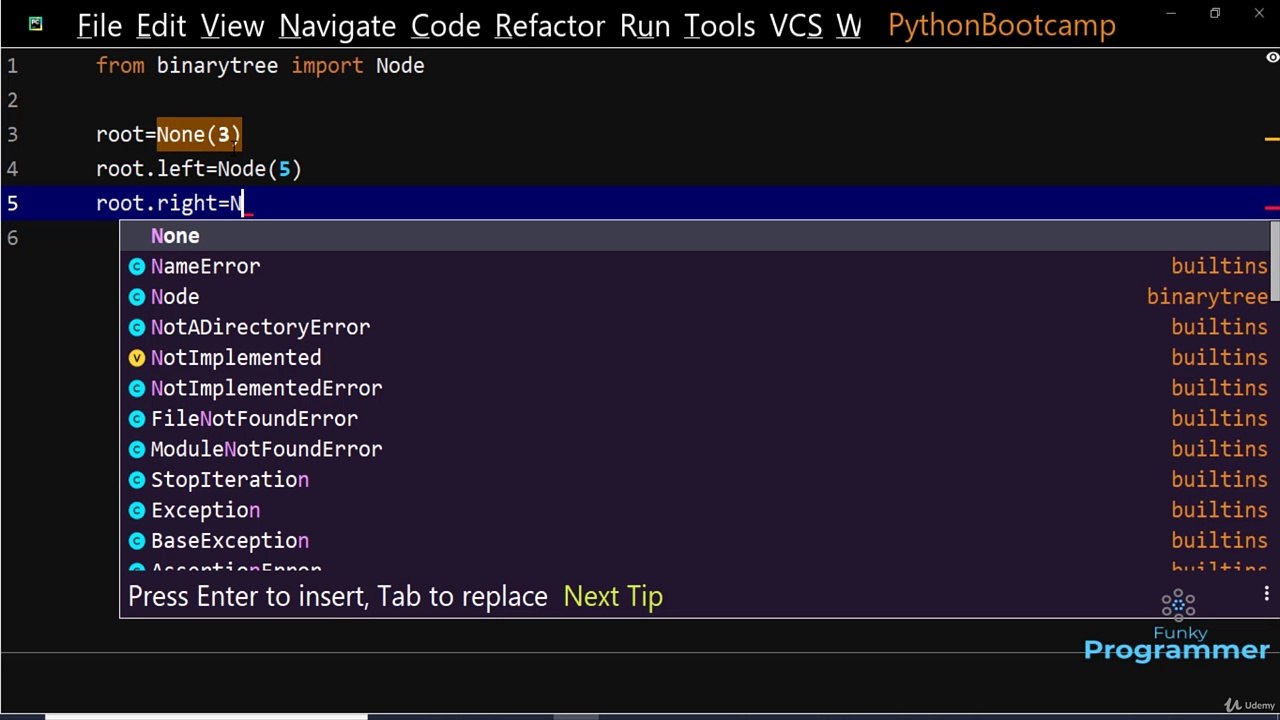Select StopIteration completion suggestion

[x=694, y=480]
